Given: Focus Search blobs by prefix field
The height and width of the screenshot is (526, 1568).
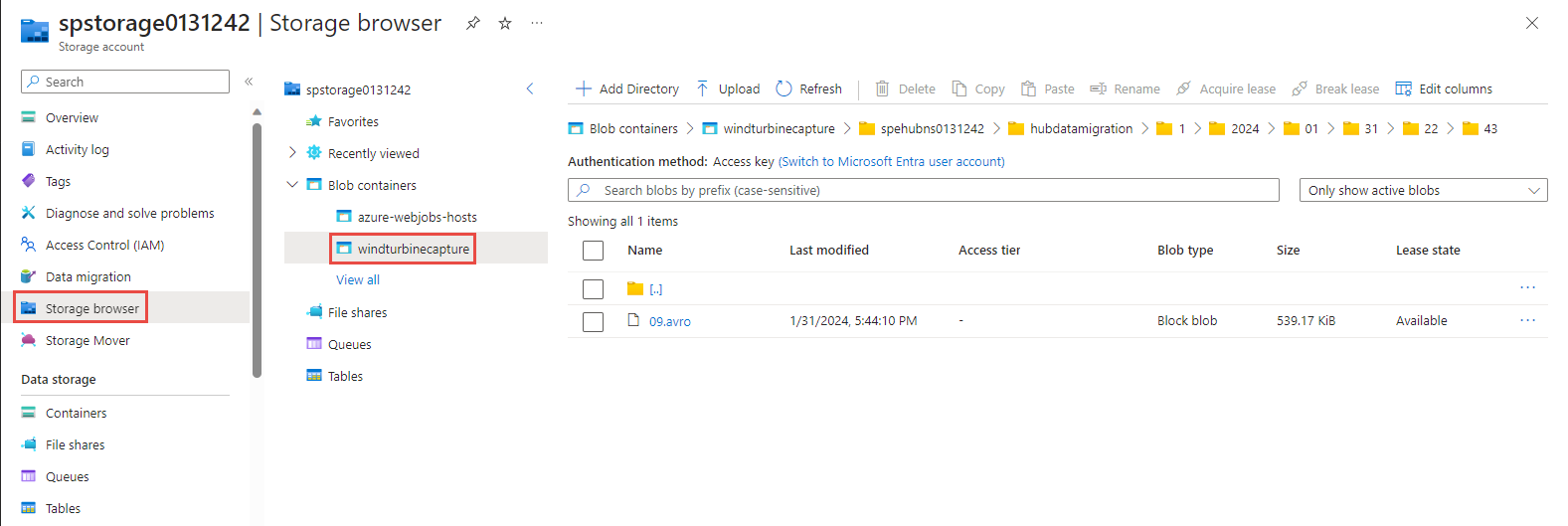Looking at the screenshot, I should click(x=924, y=190).
